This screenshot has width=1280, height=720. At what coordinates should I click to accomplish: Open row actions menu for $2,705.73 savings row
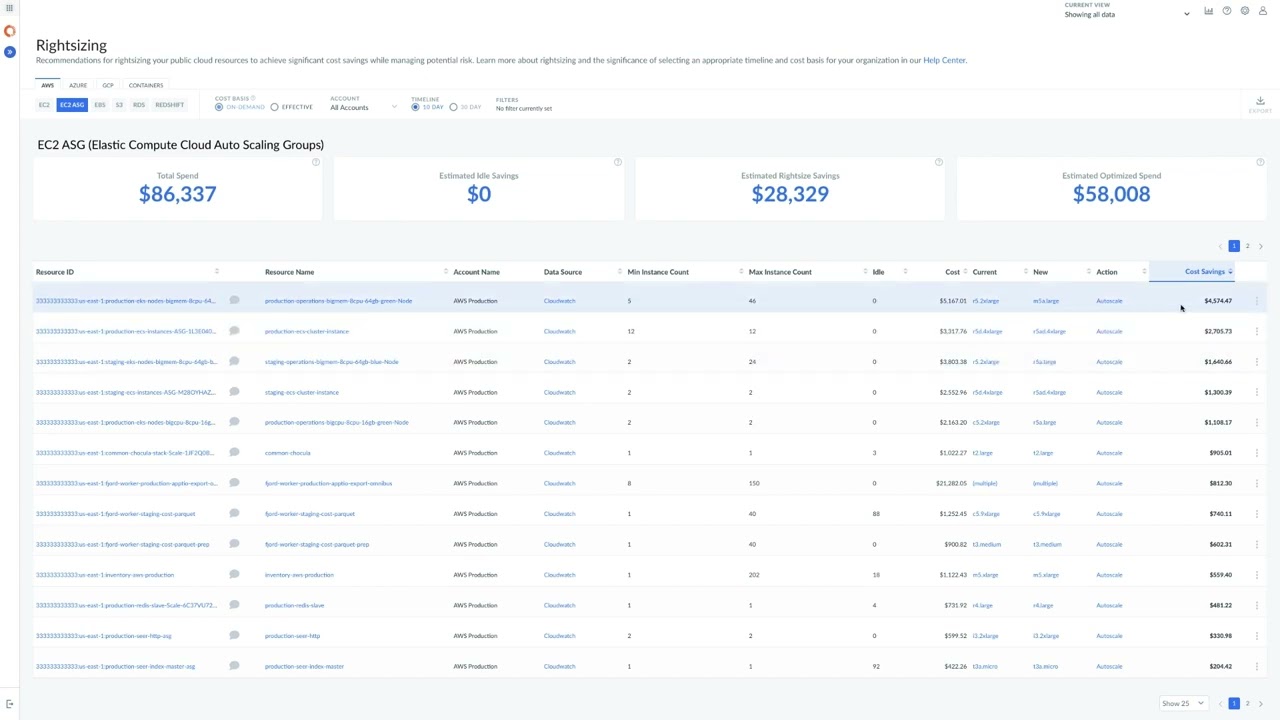pos(1257,331)
